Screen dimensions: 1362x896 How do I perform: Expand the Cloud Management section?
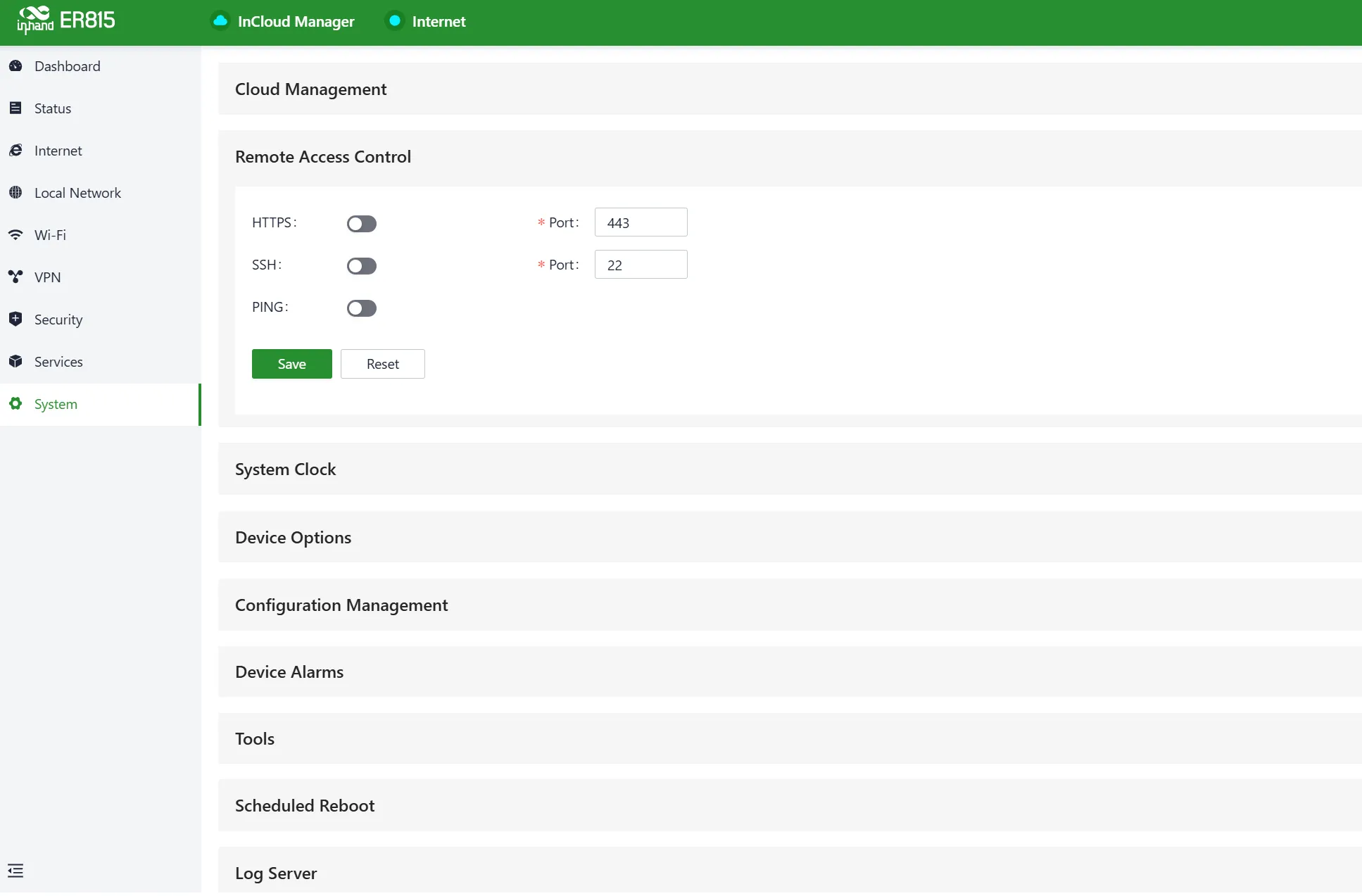coord(790,89)
